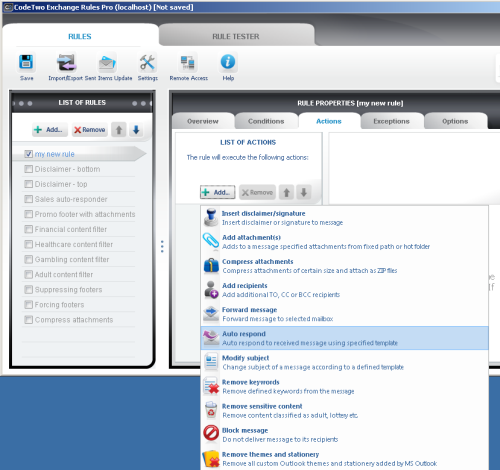500x470 pixels.
Task: Click the Modify subject document icon
Action: tap(211, 362)
